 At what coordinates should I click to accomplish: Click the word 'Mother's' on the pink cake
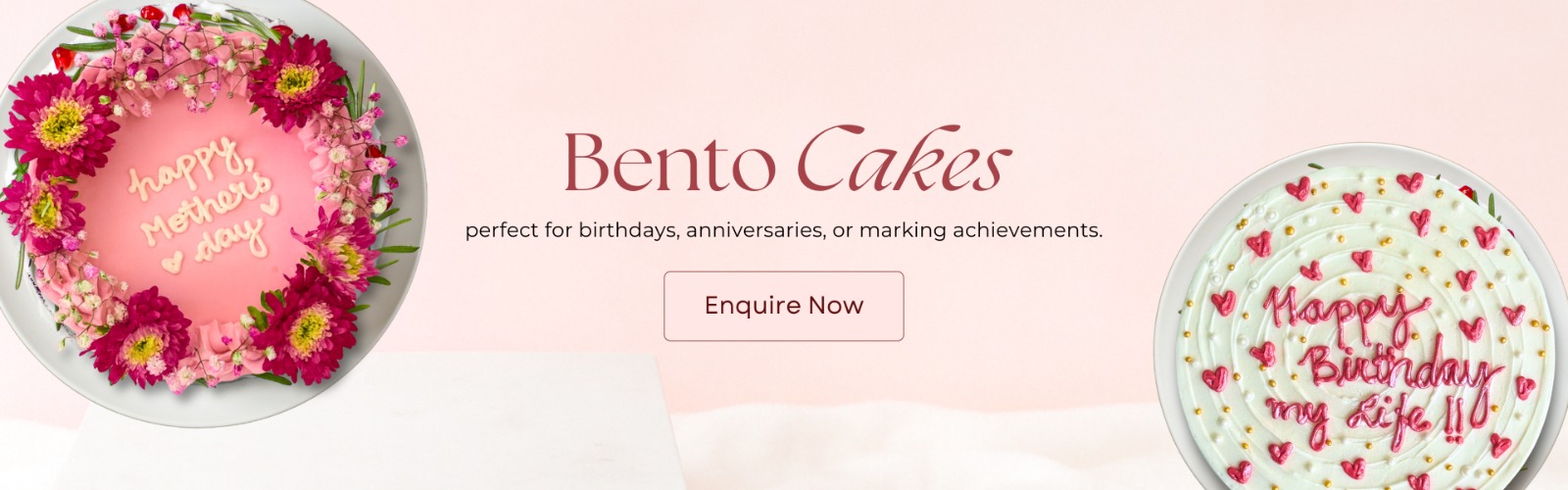click(206, 209)
